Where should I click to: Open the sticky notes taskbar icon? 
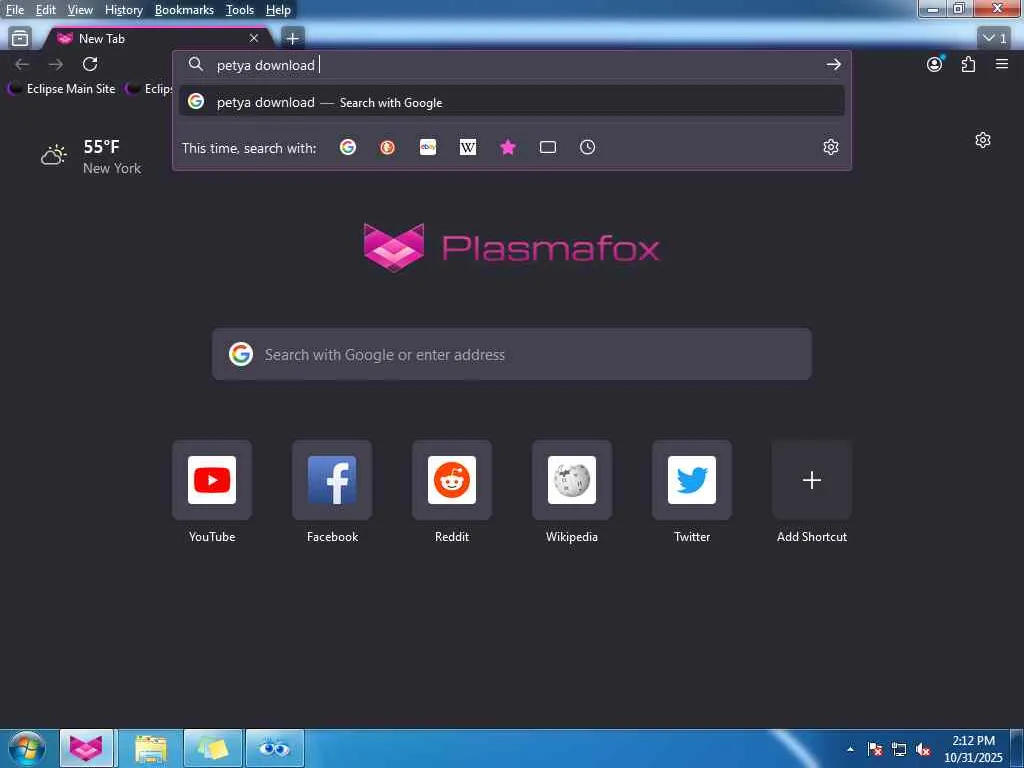[x=213, y=748]
